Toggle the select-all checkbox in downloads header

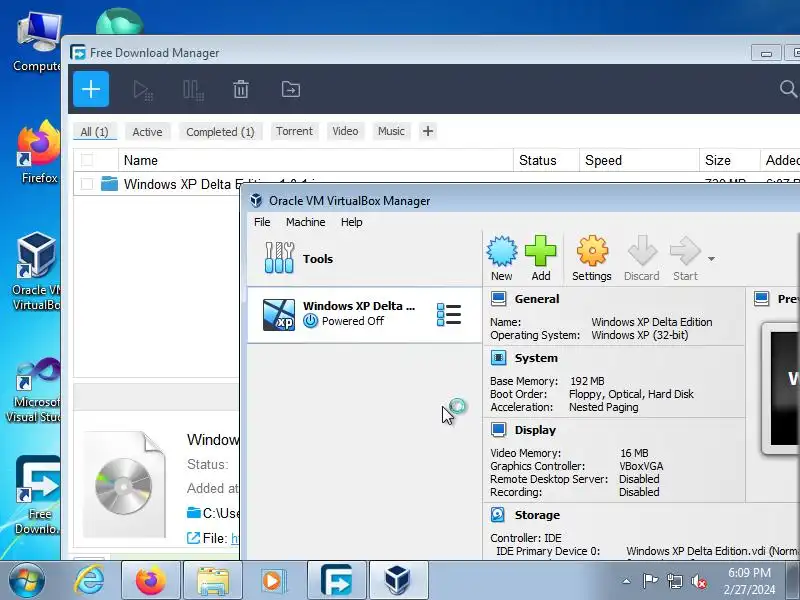point(87,160)
